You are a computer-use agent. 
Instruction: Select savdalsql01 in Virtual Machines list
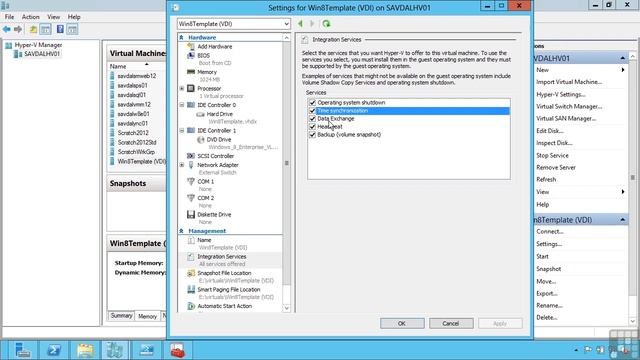(131, 95)
